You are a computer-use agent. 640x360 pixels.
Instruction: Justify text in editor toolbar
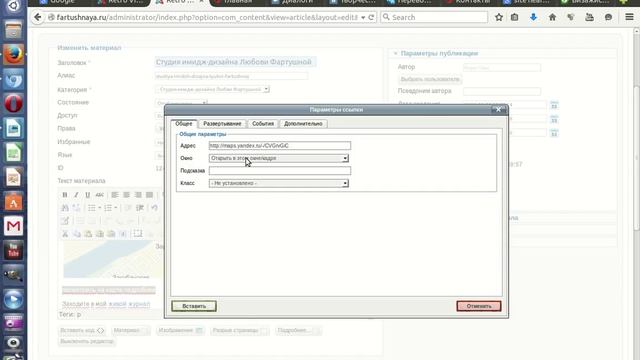pos(149,195)
